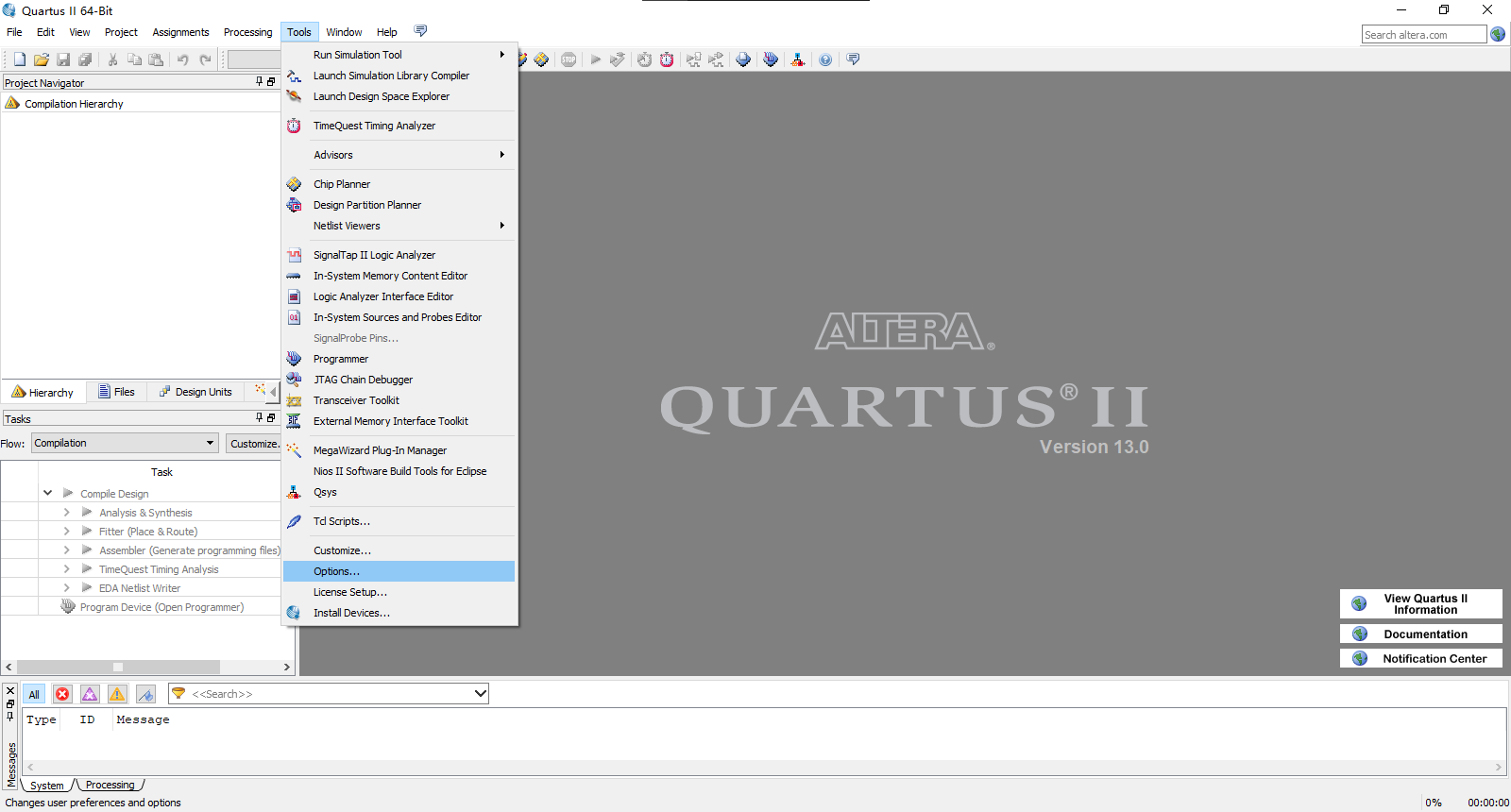Click the Save (single floppy disk) toolbar icon
1511x812 pixels.
(63, 59)
